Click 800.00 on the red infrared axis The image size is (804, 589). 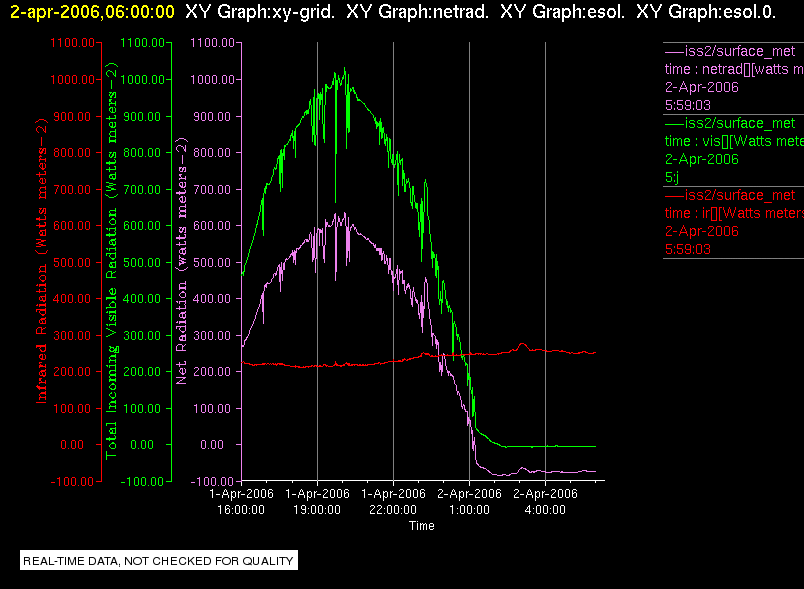click(72, 152)
